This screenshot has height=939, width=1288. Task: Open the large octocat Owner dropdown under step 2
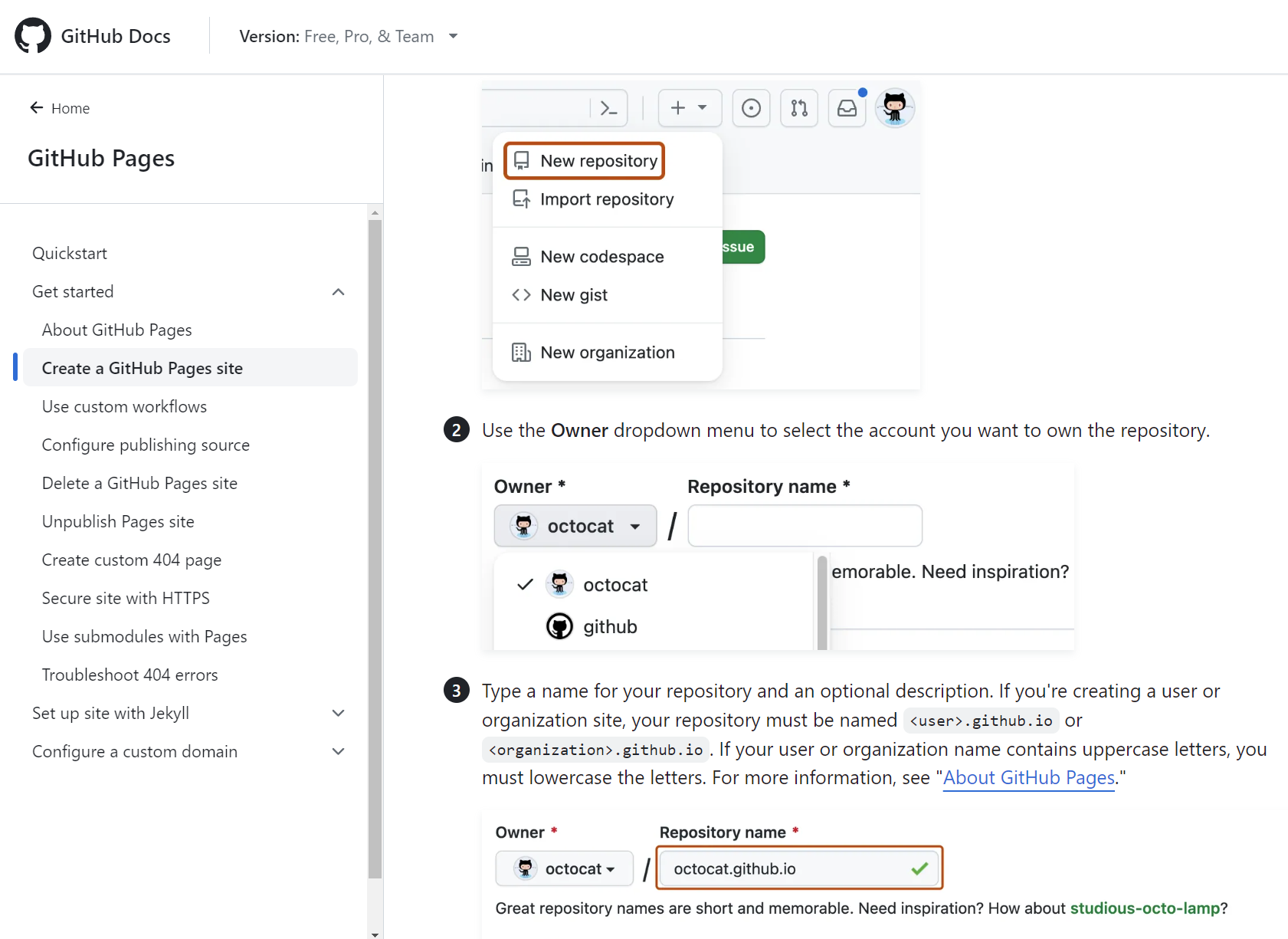[575, 526]
